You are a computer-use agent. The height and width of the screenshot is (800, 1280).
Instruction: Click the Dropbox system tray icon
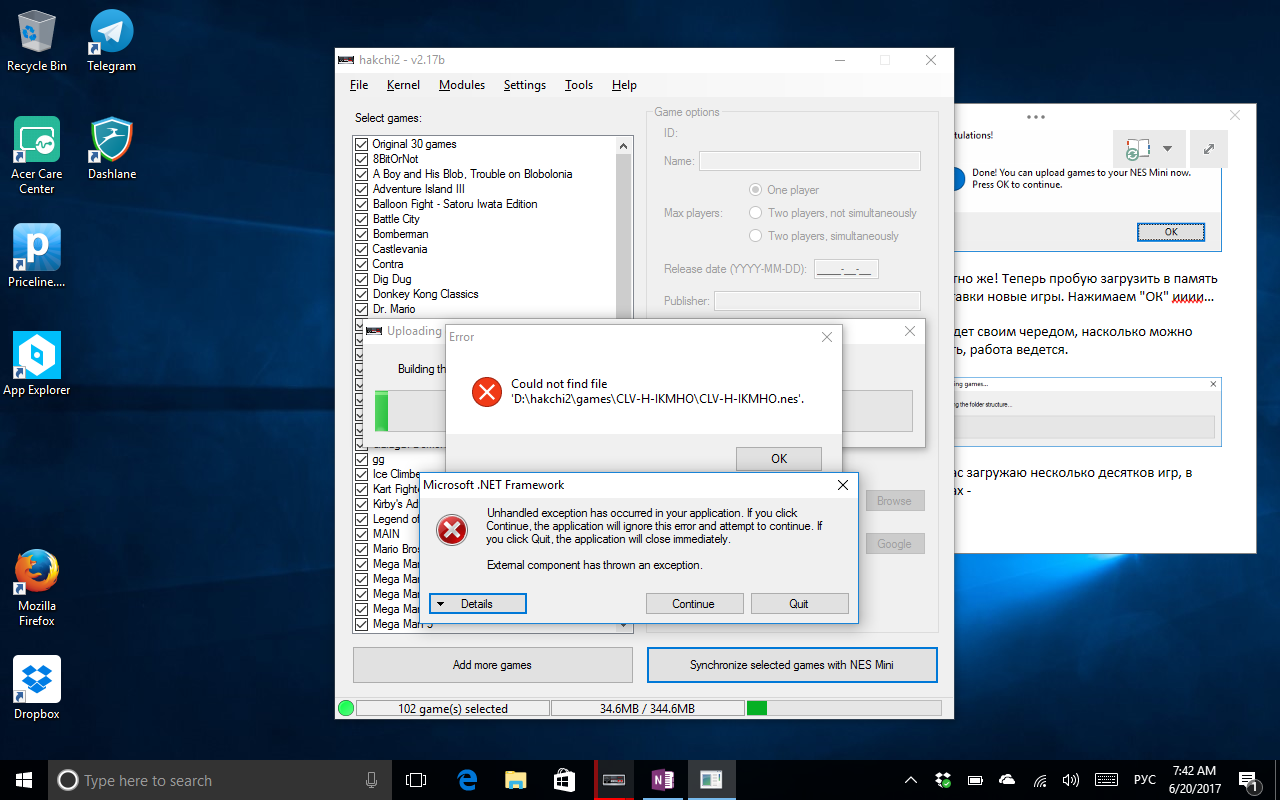(x=943, y=780)
